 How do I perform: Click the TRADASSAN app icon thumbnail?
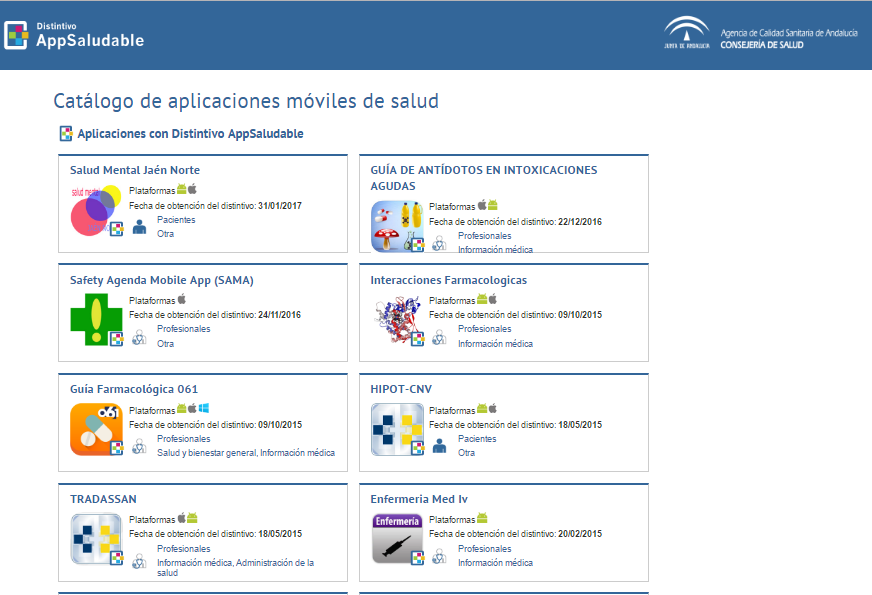pos(96,539)
